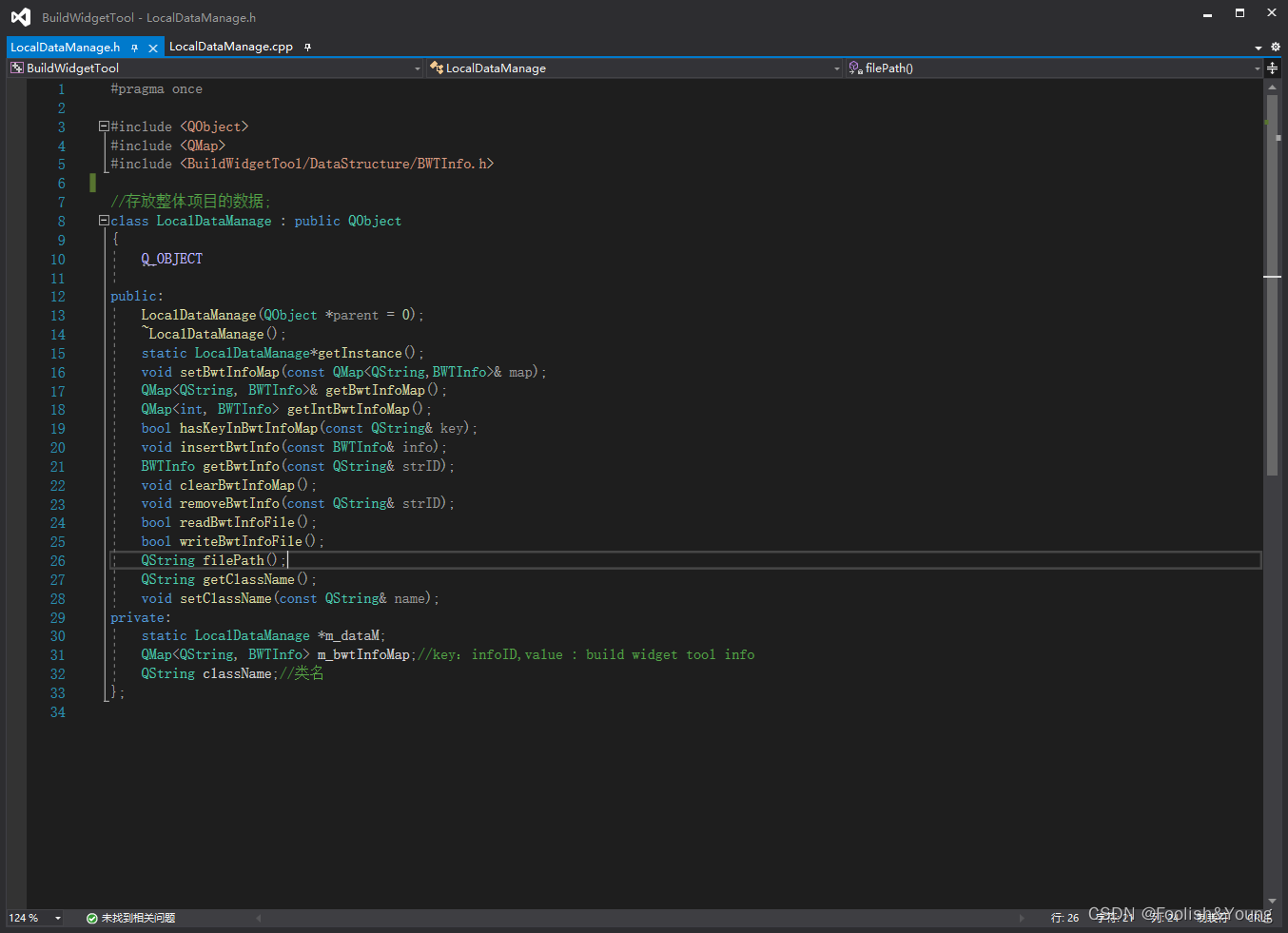Click the previous-error arrow icon in status bar
Image resolution: width=1288 pixels, height=933 pixels.
click(x=258, y=917)
